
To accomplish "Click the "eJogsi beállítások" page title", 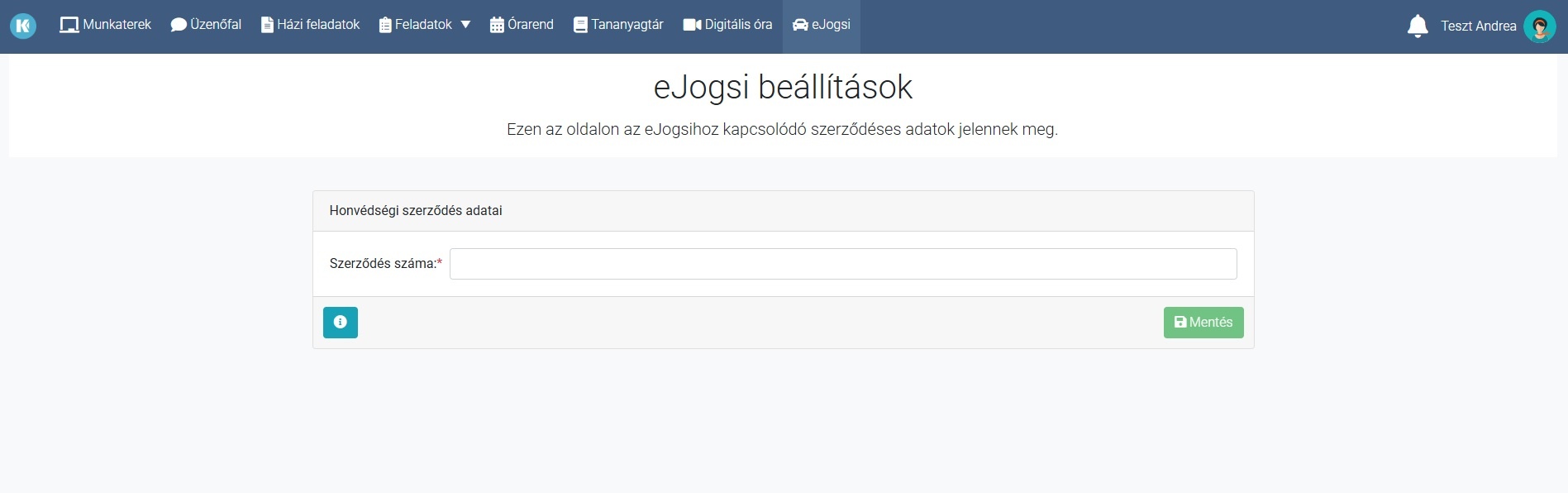I will pyautogui.click(x=783, y=88).
